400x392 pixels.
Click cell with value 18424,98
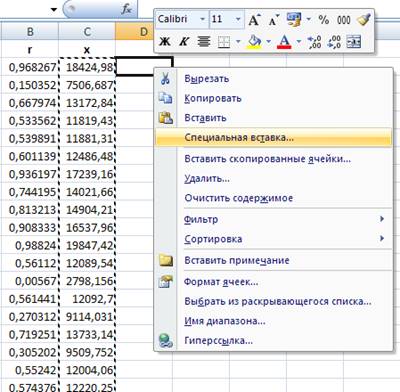87,67
